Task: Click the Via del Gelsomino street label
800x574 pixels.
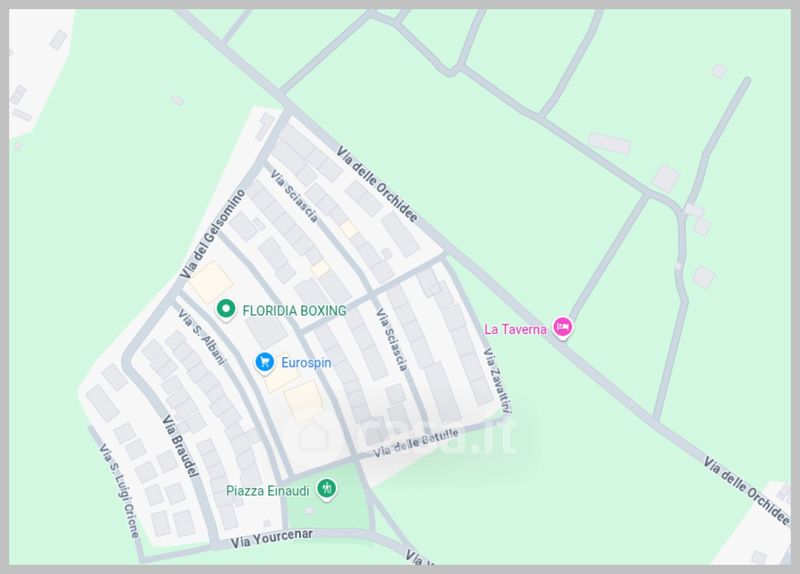Action: 213,234
